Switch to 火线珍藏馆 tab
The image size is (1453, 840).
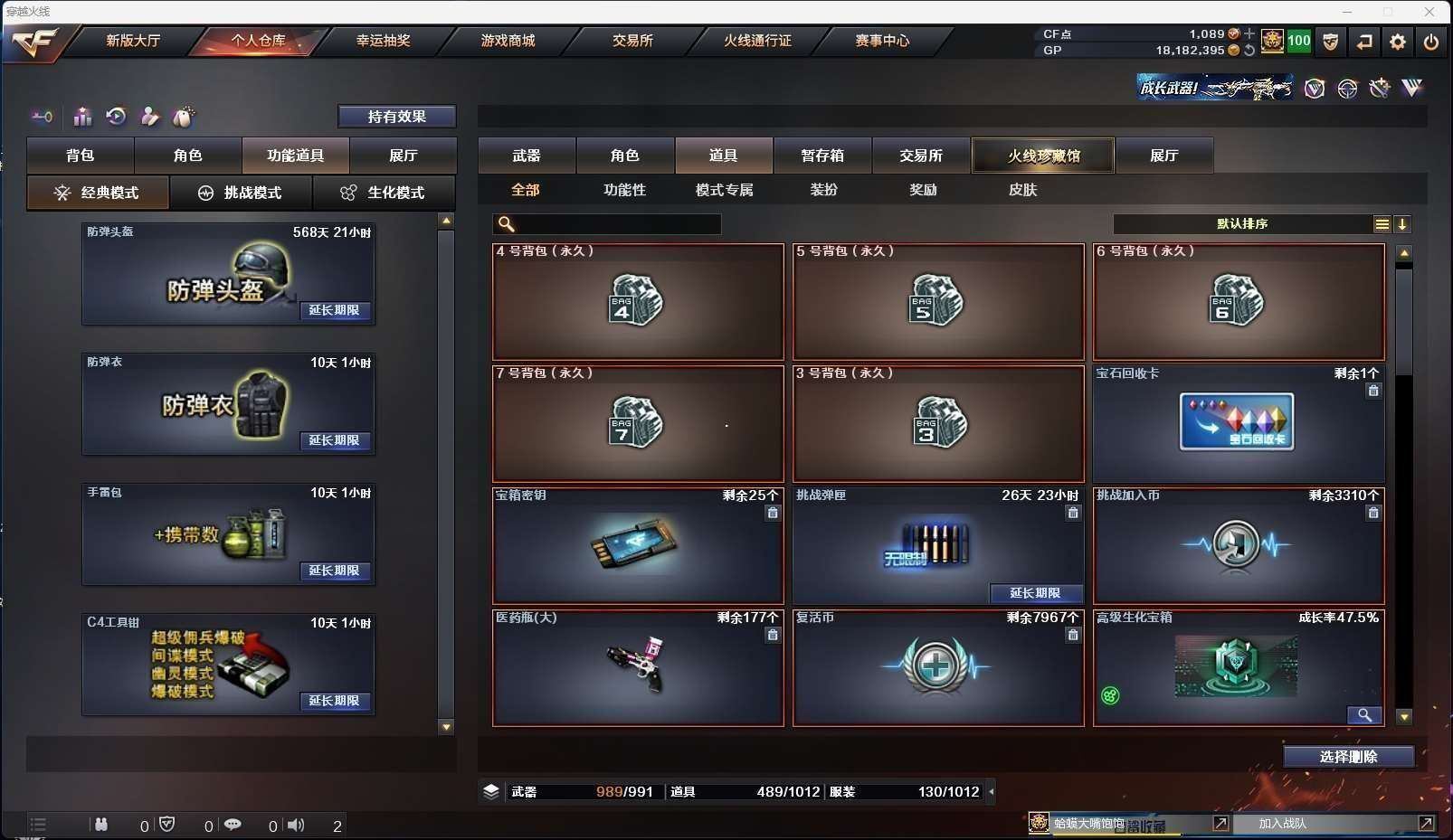coord(1043,156)
